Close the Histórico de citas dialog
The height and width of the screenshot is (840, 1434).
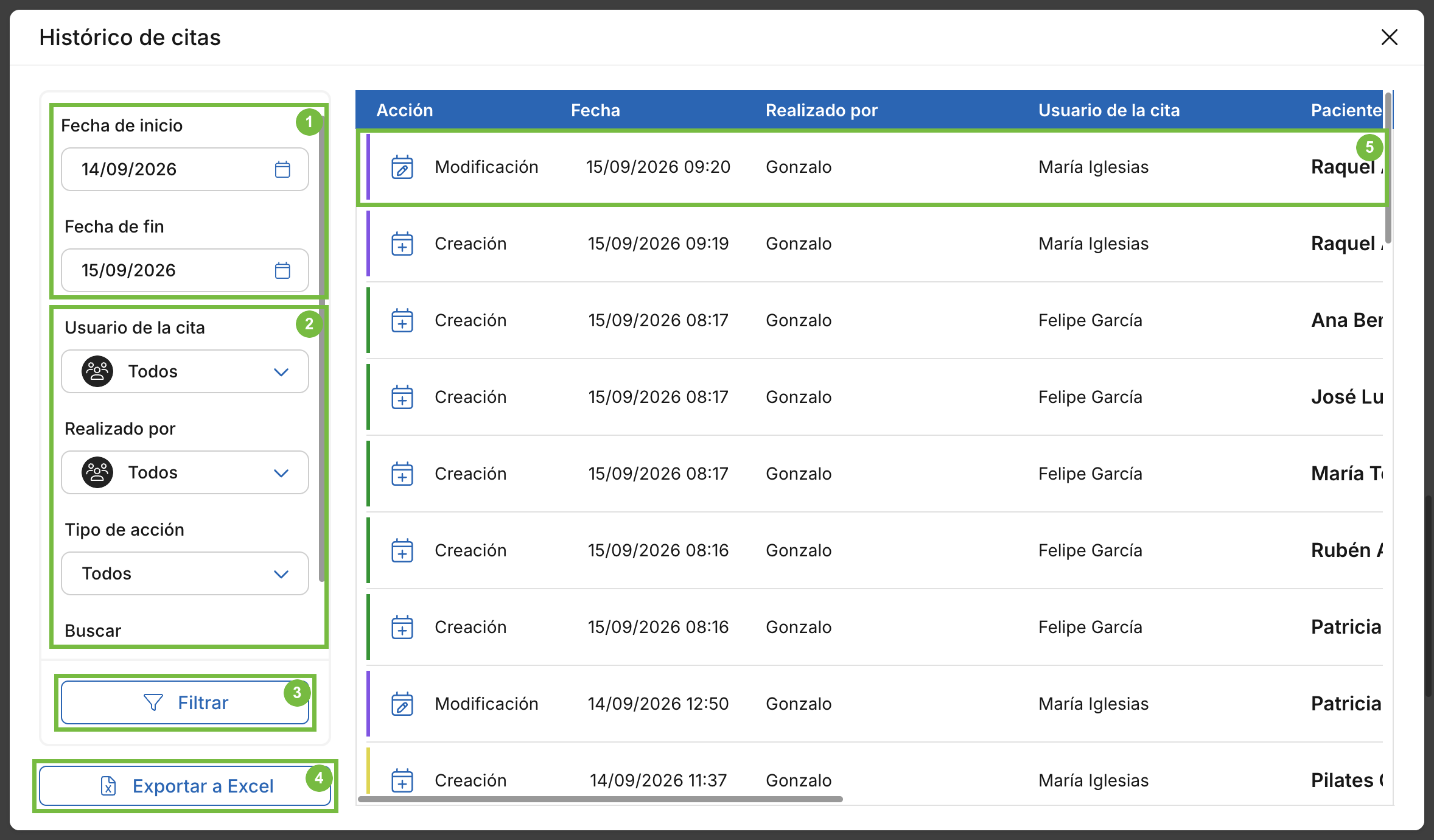[x=1390, y=37]
